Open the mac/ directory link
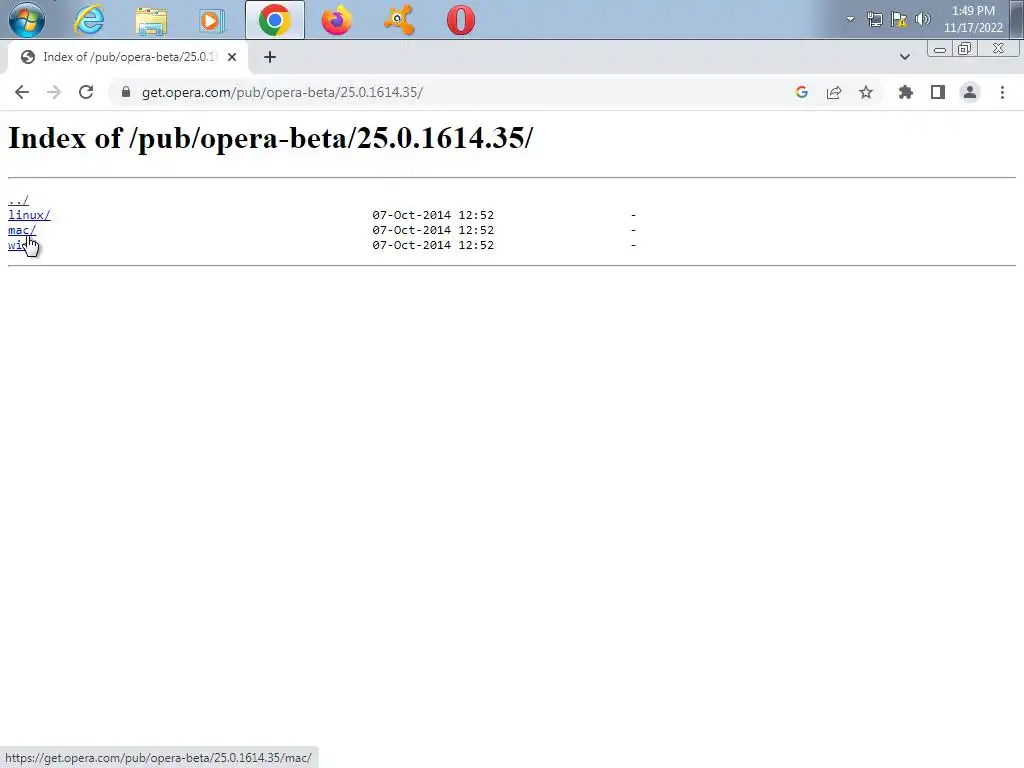Viewport: 1024px width, 768px height. [22, 230]
